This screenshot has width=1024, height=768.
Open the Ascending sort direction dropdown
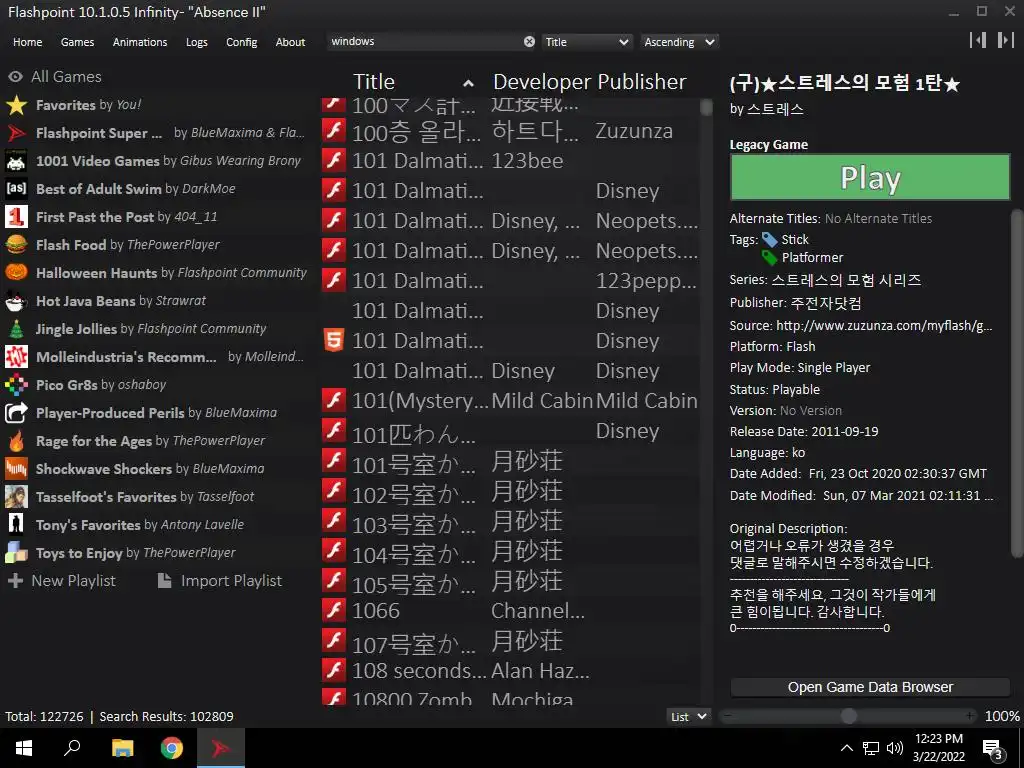coord(679,42)
